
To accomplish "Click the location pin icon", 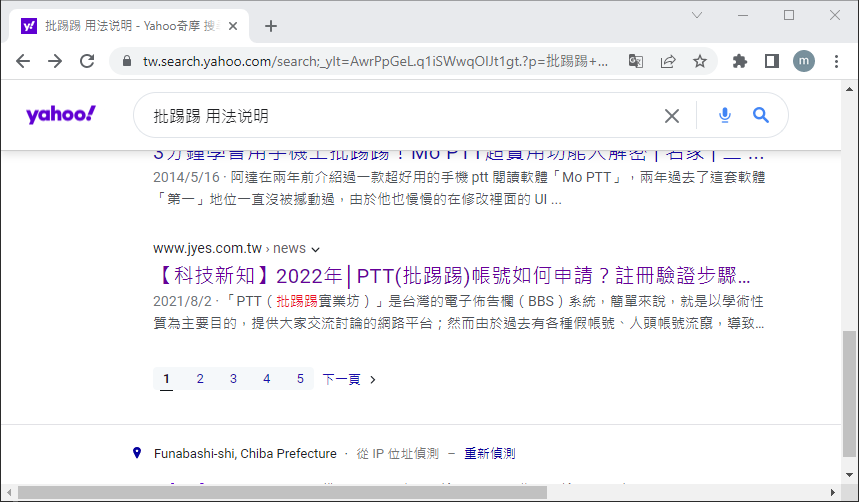I will pos(137,453).
